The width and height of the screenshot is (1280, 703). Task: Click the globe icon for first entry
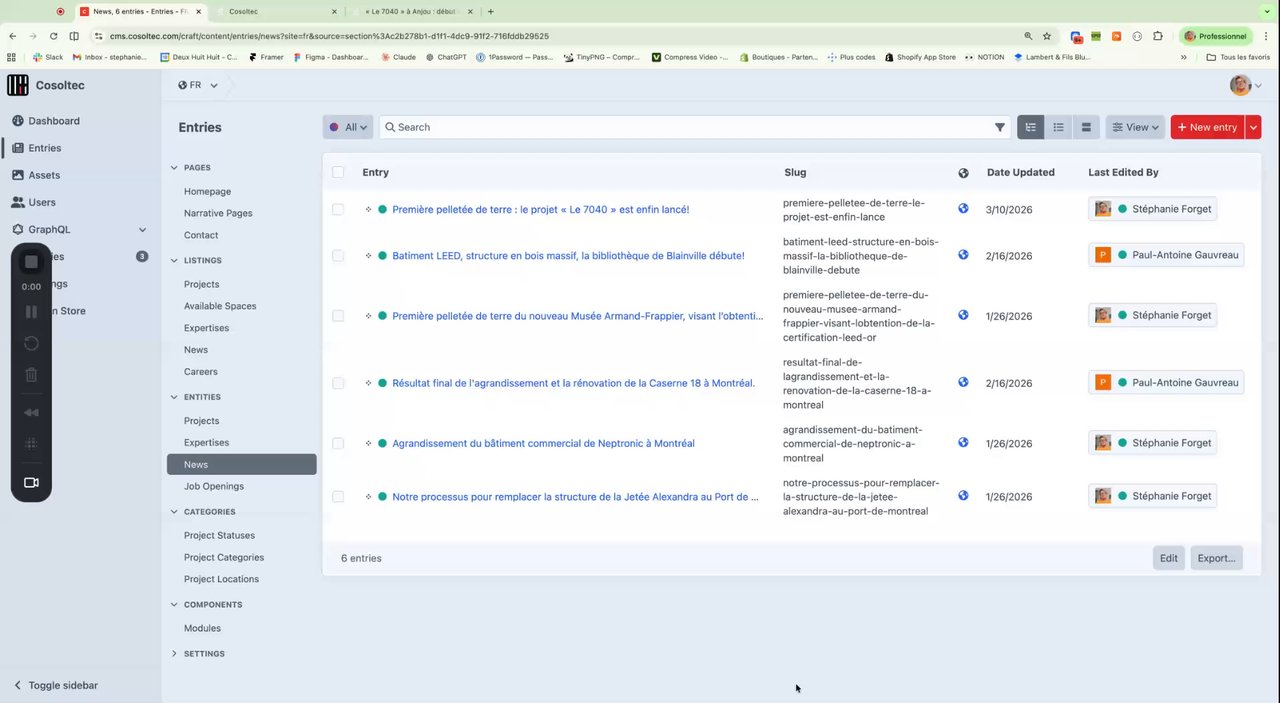click(x=963, y=209)
